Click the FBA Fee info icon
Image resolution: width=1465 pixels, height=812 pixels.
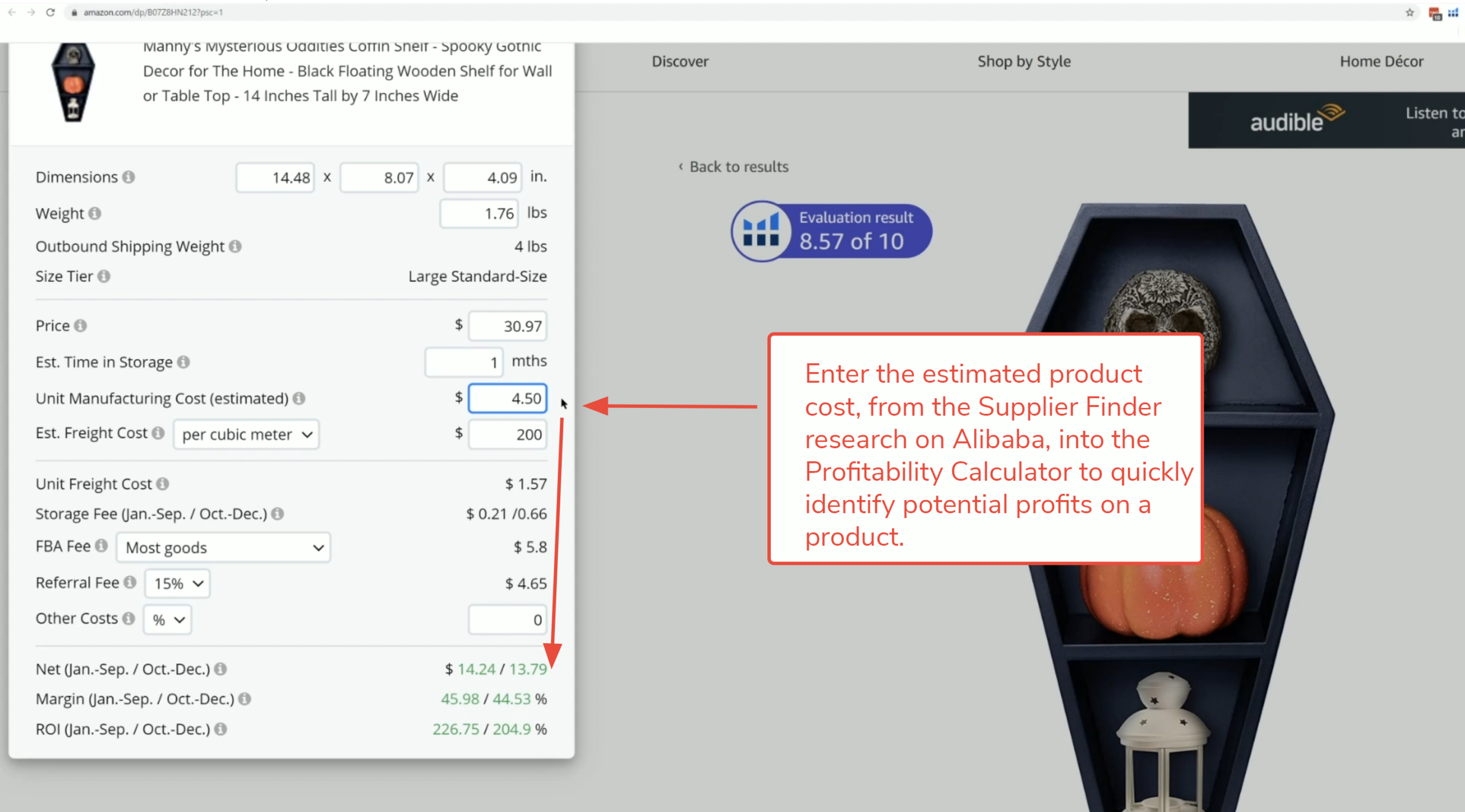tap(101, 546)
